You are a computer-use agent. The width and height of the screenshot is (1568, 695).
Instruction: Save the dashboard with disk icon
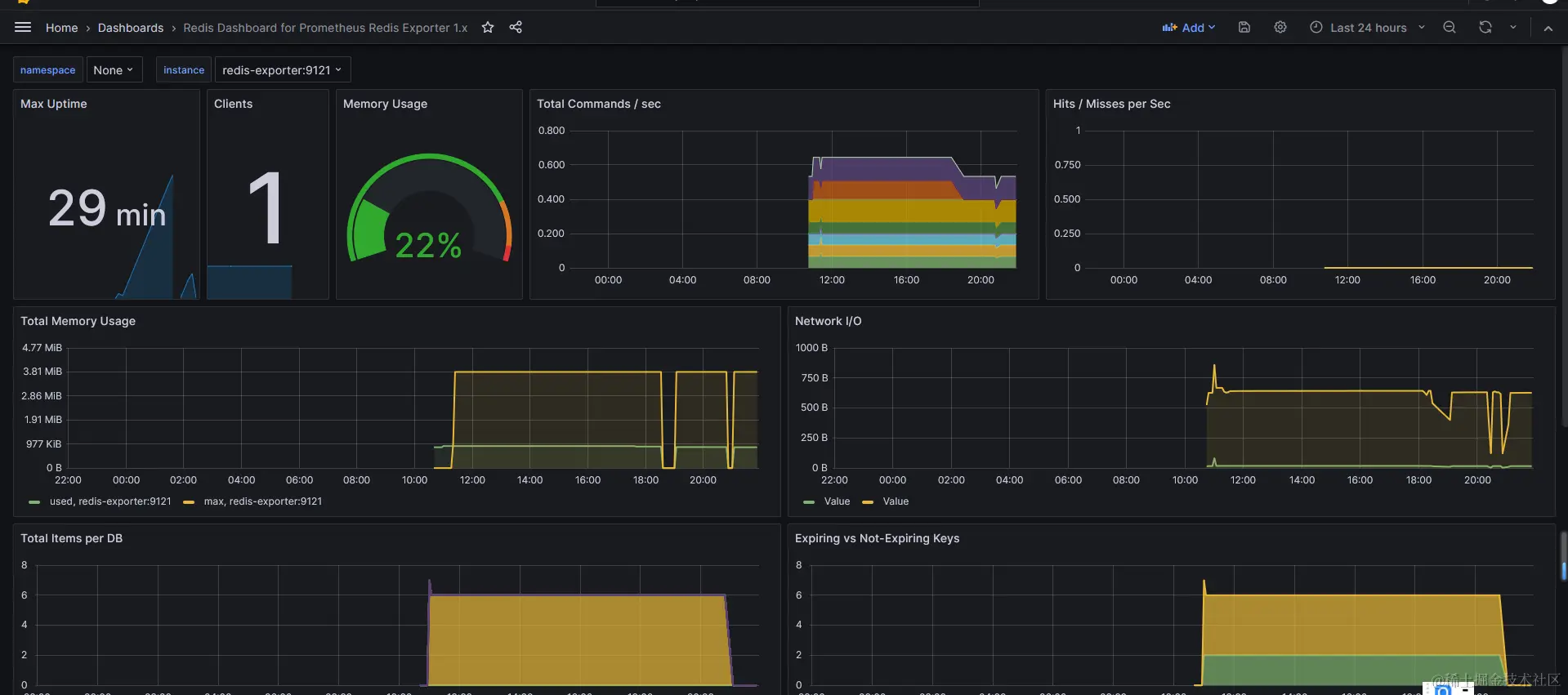tap(1244, 27)
